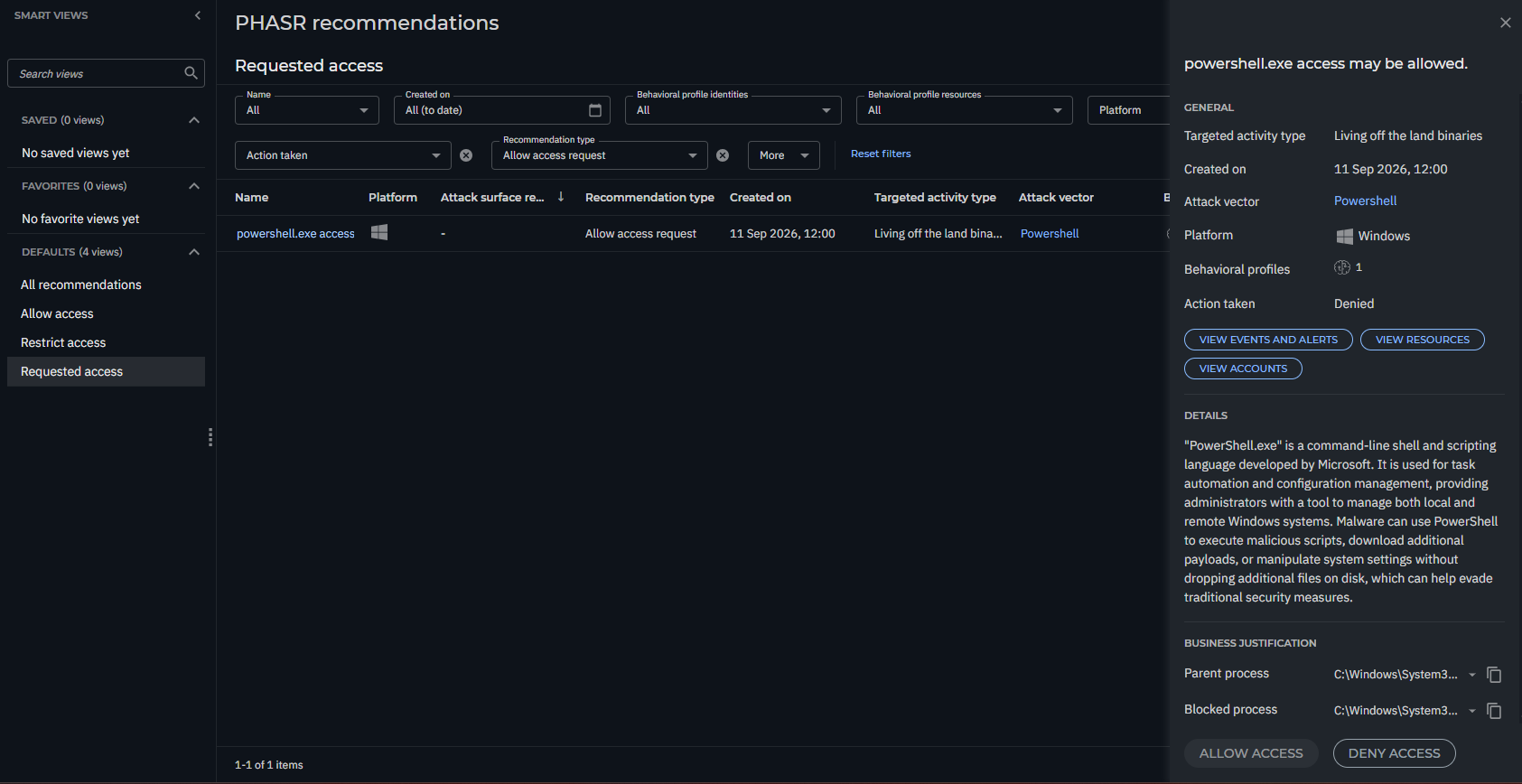Open the More filters dropdown
This screenshot has width=1522, height=784.
tap(784, 155)
